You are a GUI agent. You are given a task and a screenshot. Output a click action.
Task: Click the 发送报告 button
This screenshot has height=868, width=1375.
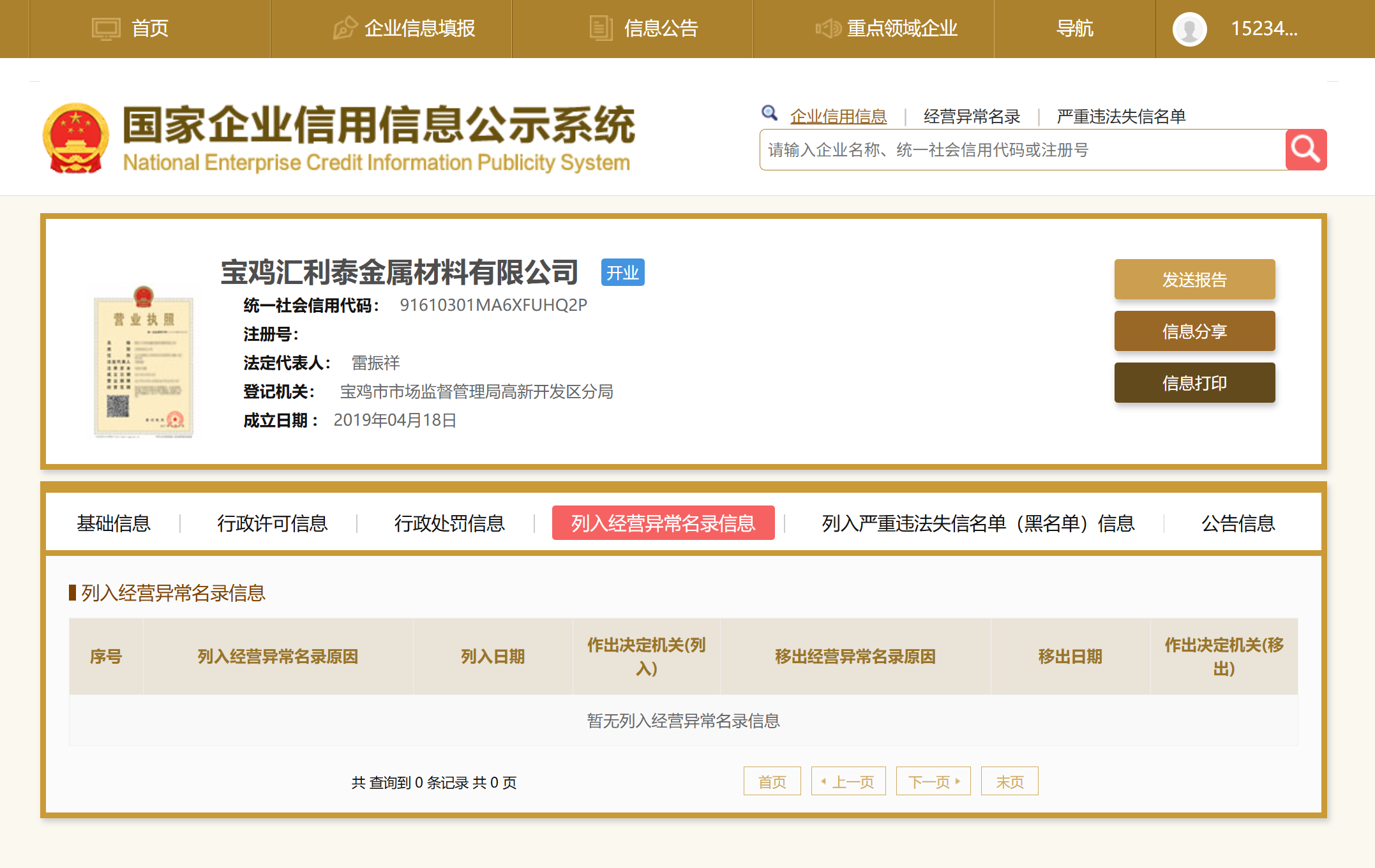(x=1194, y=280)
